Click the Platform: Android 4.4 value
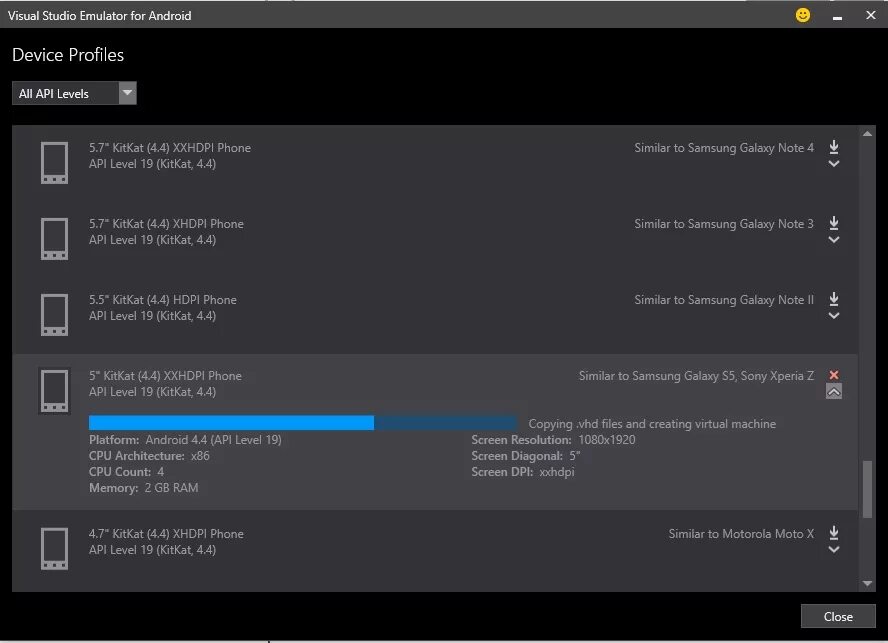Image resolution: width=888 pixels, height=643 pixels. click(214, 440)
